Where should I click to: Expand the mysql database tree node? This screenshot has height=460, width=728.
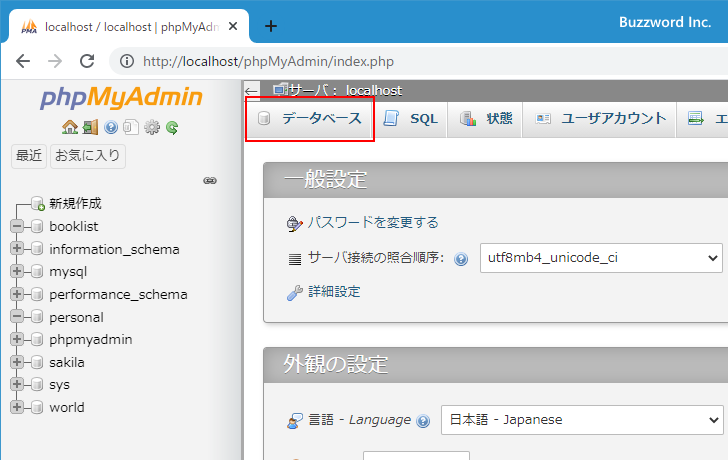click(17, 271)
